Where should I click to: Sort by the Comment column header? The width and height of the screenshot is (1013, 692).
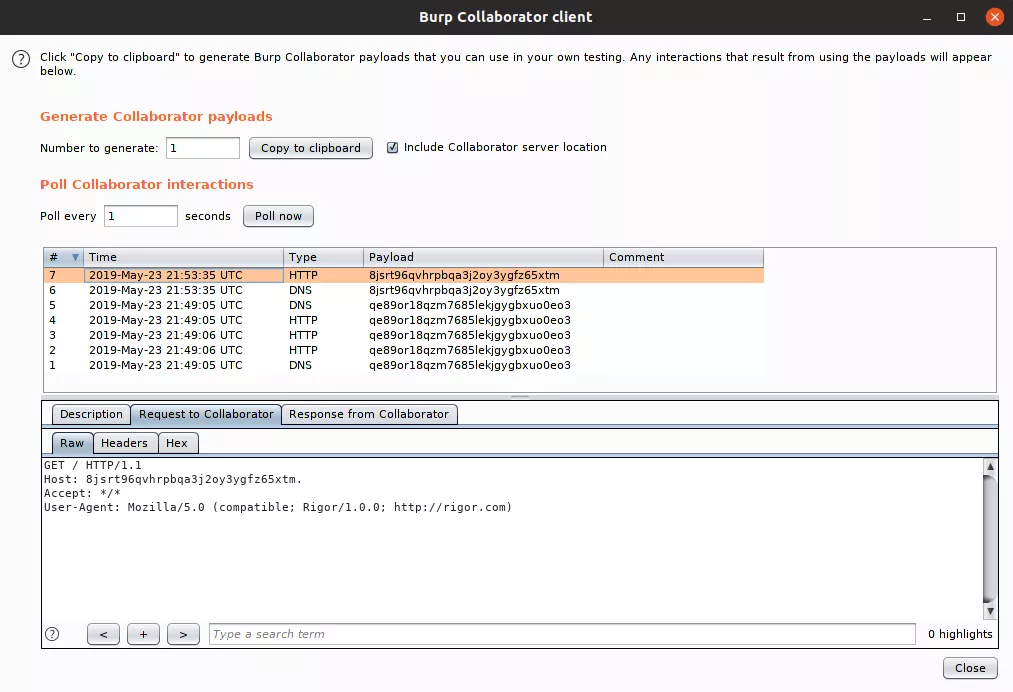click(x=684, y=257)
